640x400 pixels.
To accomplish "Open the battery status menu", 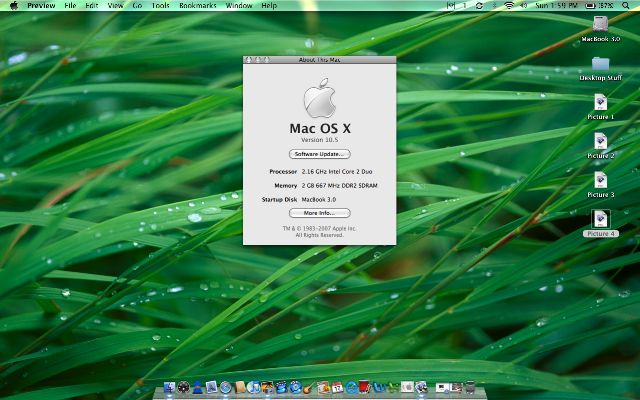I will tap(600, 6).
